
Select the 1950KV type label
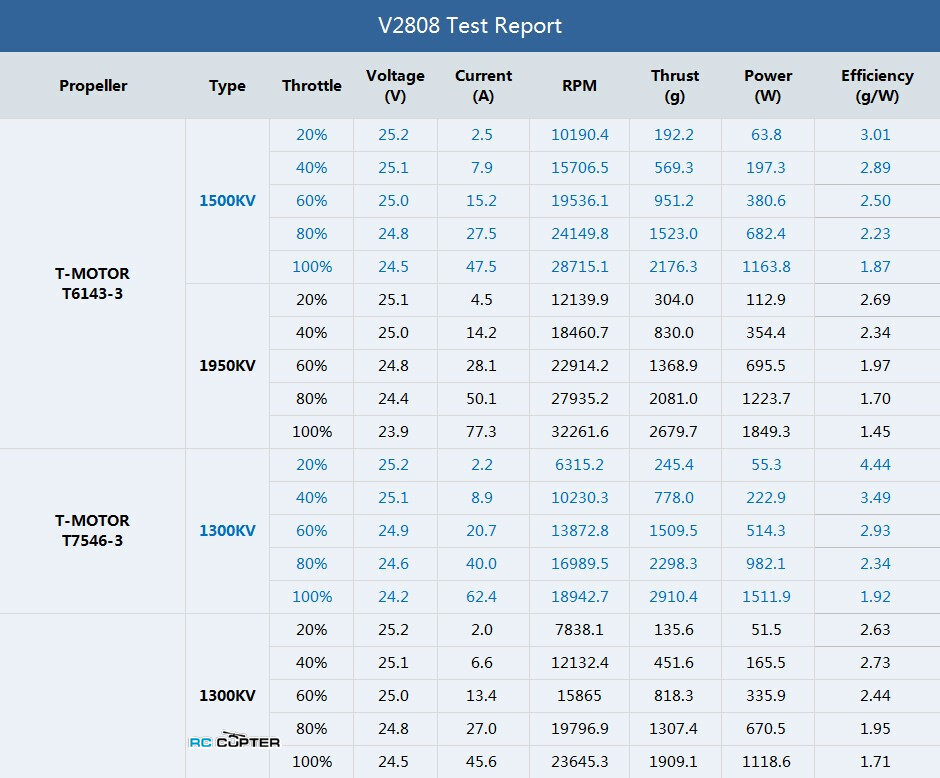click(227, 366)
